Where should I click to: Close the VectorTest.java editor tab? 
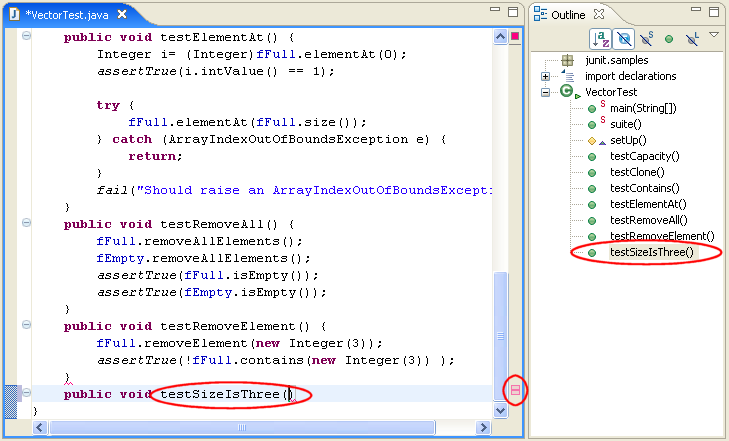[122, 14]
